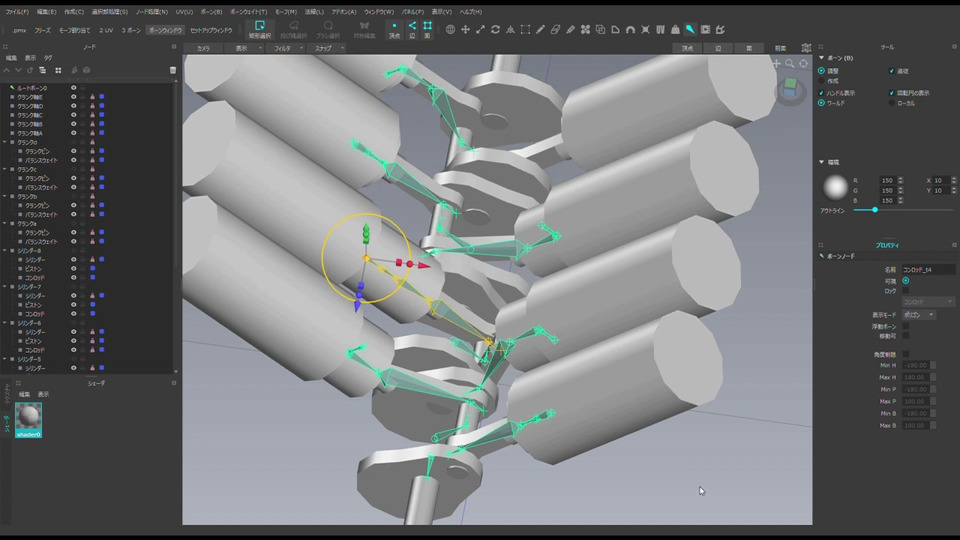
Task: Click the trash icon in the node panel
Action: [x=173, y=70]
